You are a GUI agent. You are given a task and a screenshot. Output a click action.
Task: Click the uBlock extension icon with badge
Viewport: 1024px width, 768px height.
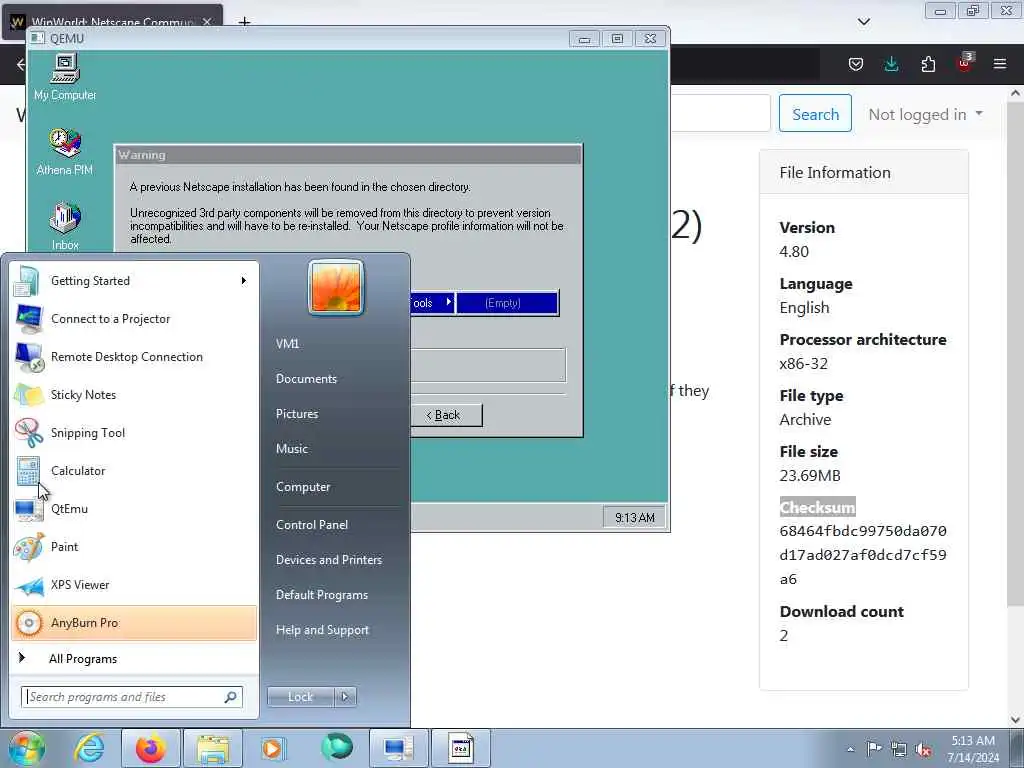pos(964,63)
